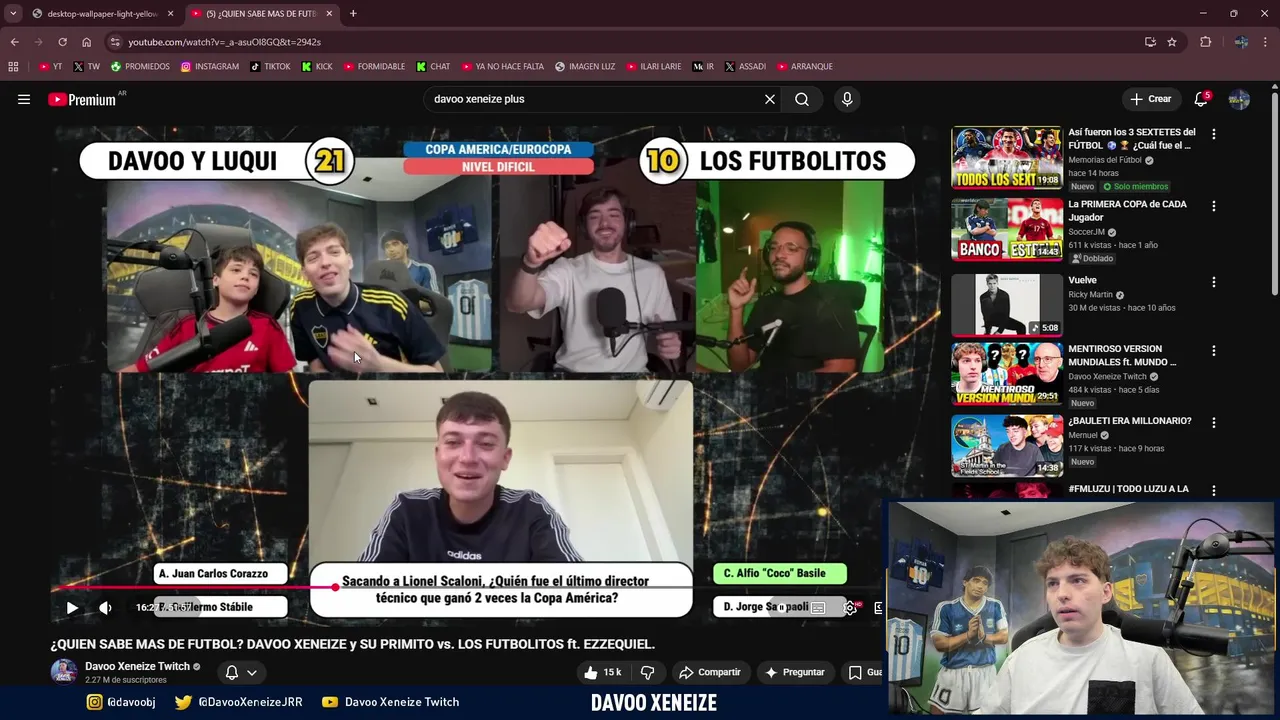Open a new browser tab

click(353, 14)
